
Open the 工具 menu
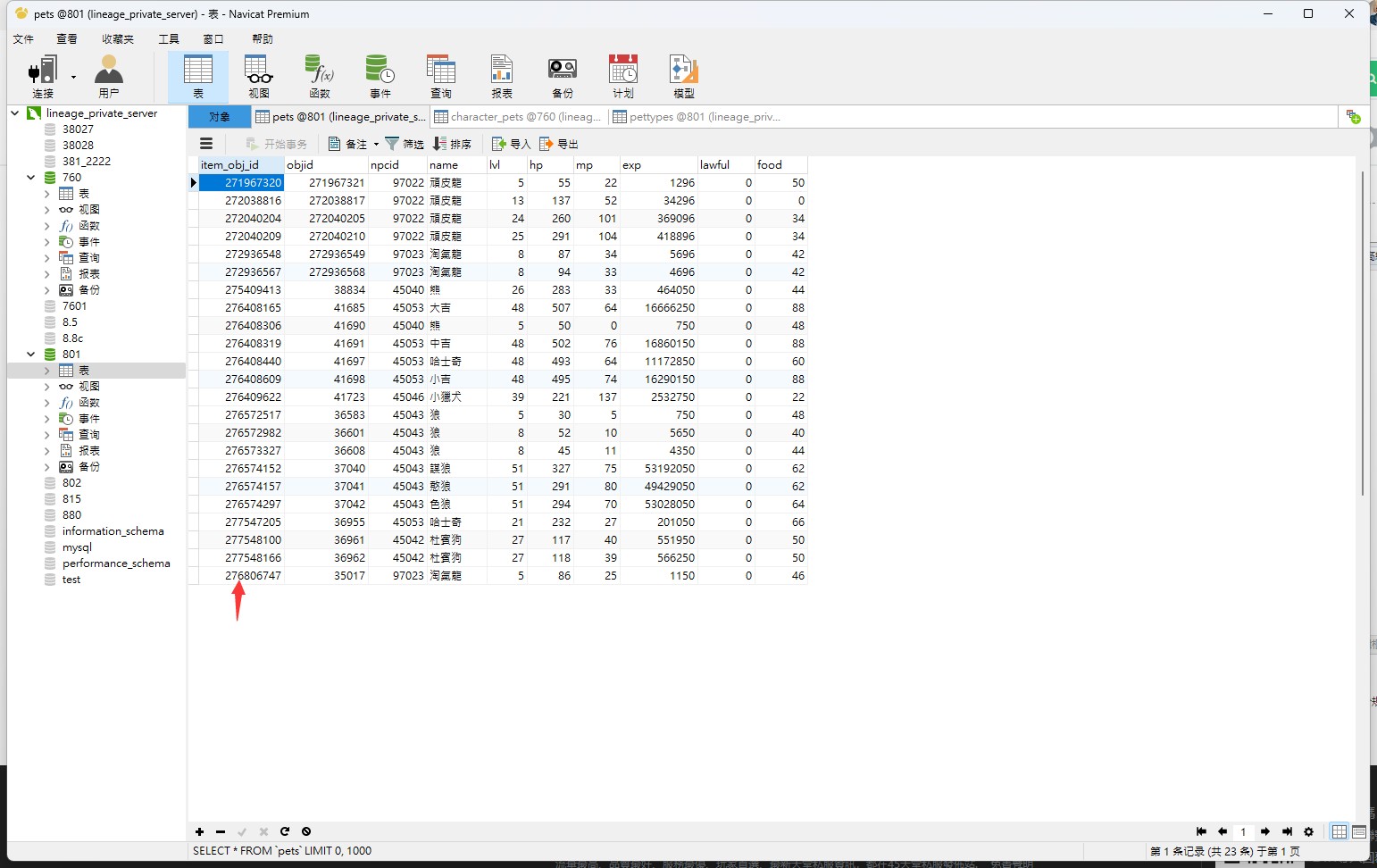pyautogui.click(x=169, y=39)
